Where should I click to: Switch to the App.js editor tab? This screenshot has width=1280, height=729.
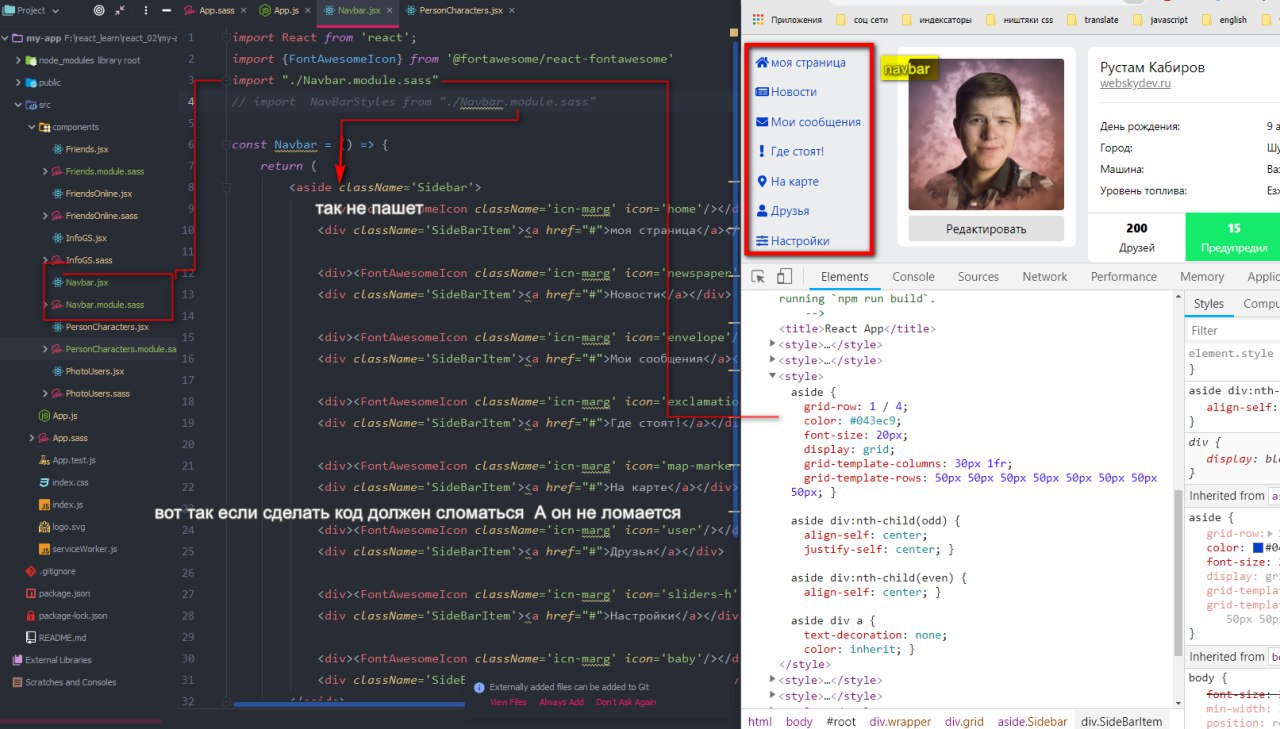click(x=285, y=10)
